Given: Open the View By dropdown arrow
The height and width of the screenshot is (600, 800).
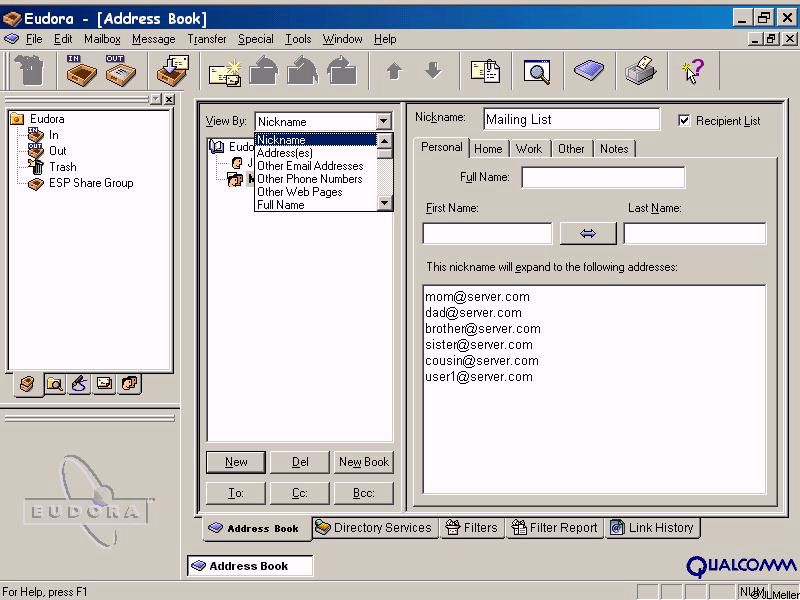Looking at the screenshot, I should [383, 121].
